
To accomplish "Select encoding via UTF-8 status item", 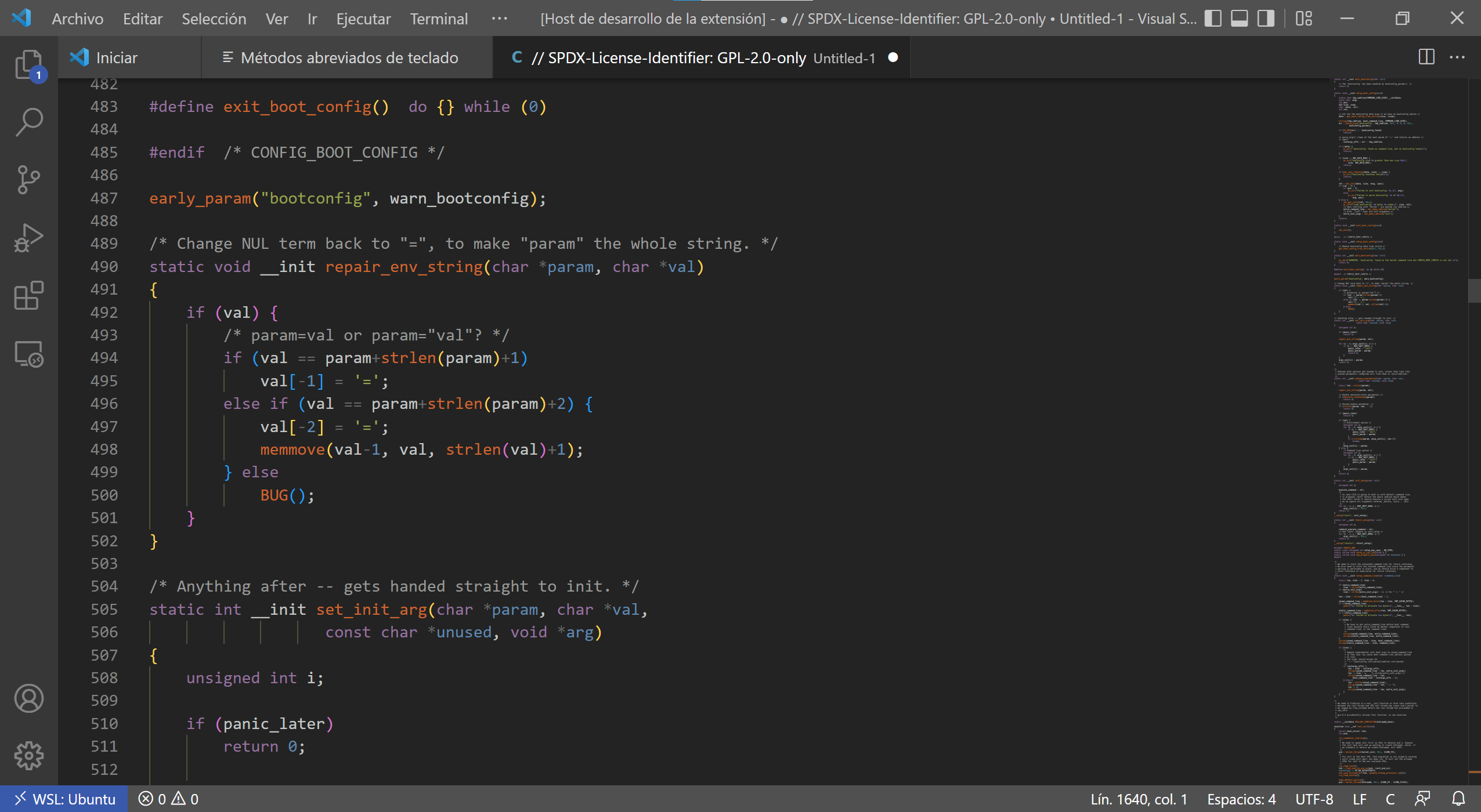I will (1314, 799).
